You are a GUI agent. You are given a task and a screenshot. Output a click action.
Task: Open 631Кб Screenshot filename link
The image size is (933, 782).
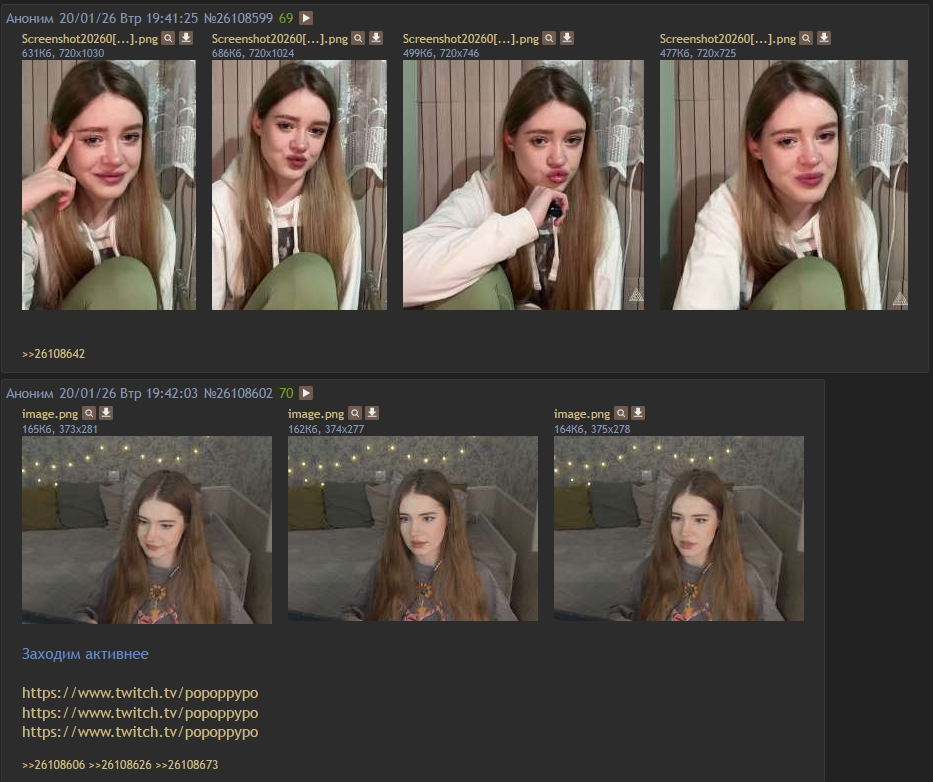pyautogui.click(x=90, y=39)
